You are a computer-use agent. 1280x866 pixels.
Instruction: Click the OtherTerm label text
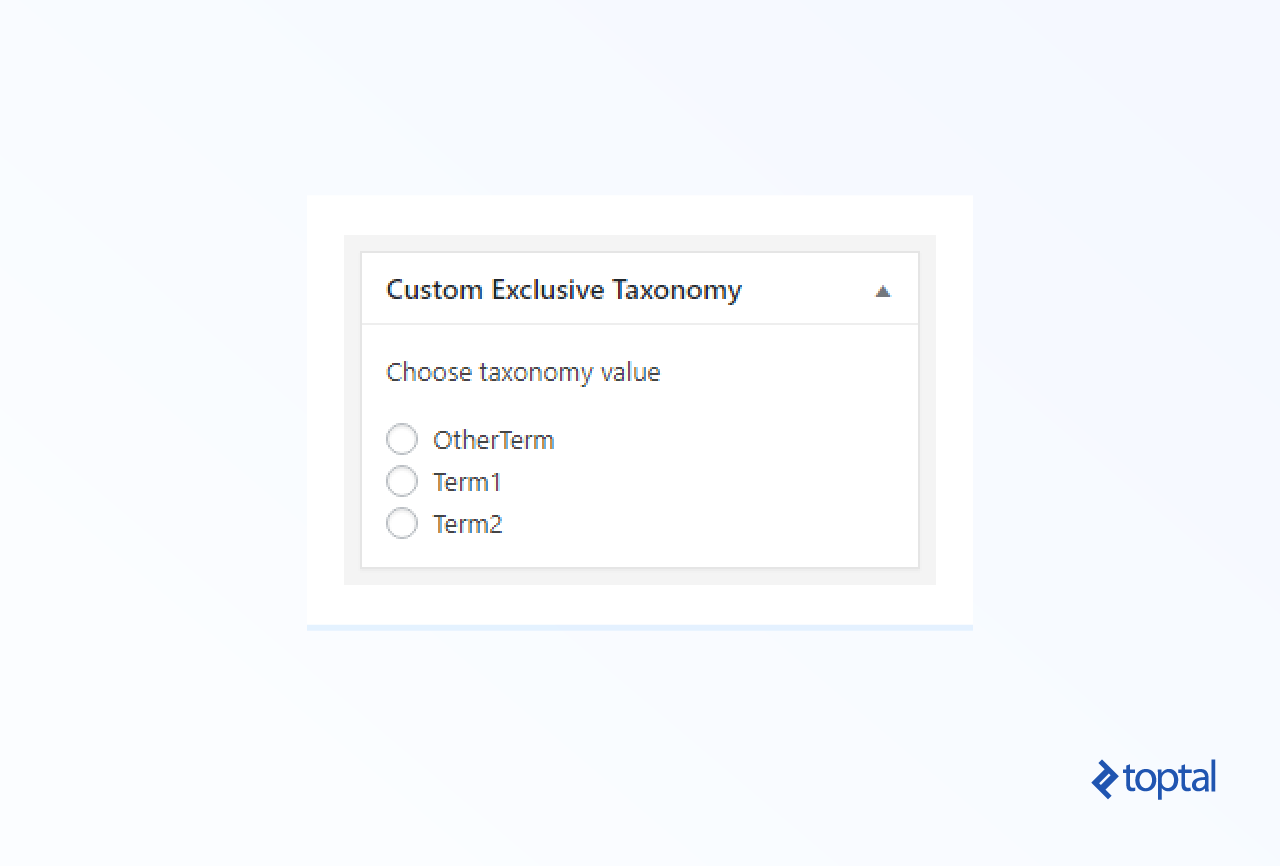tap(493, 440)
